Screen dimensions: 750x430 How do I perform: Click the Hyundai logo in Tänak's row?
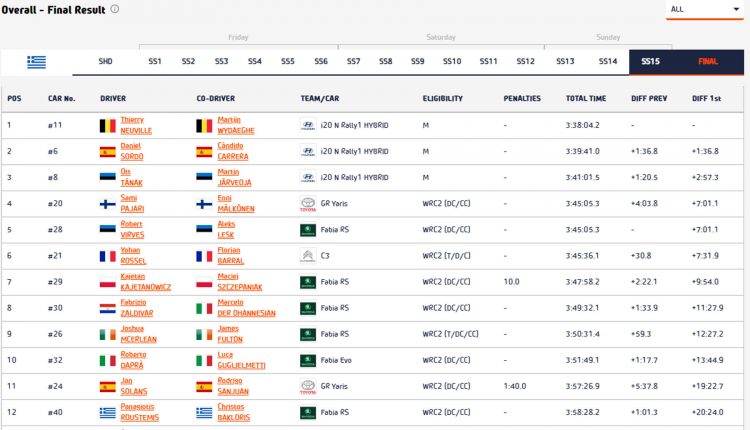pos(308,177)
